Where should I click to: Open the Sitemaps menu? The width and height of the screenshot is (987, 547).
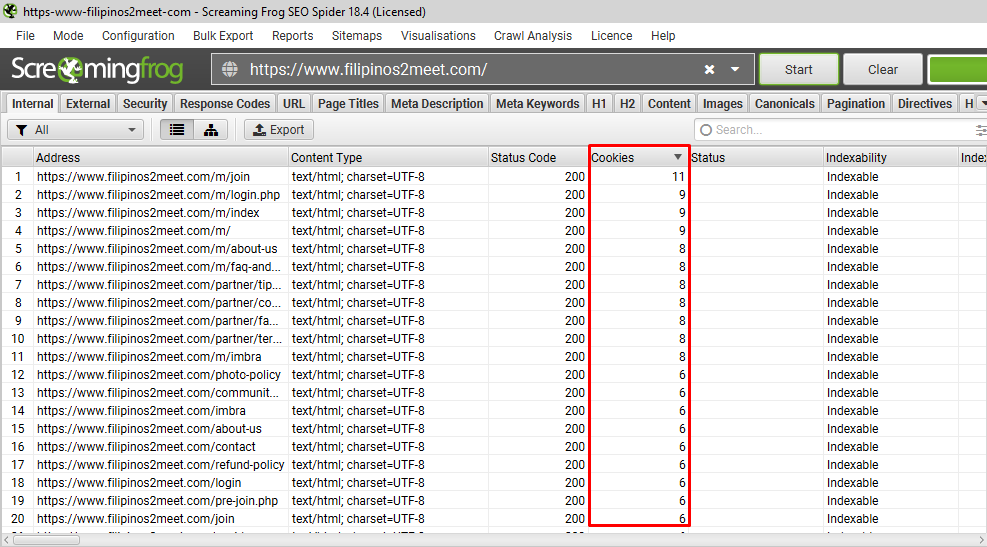(357, 36)
